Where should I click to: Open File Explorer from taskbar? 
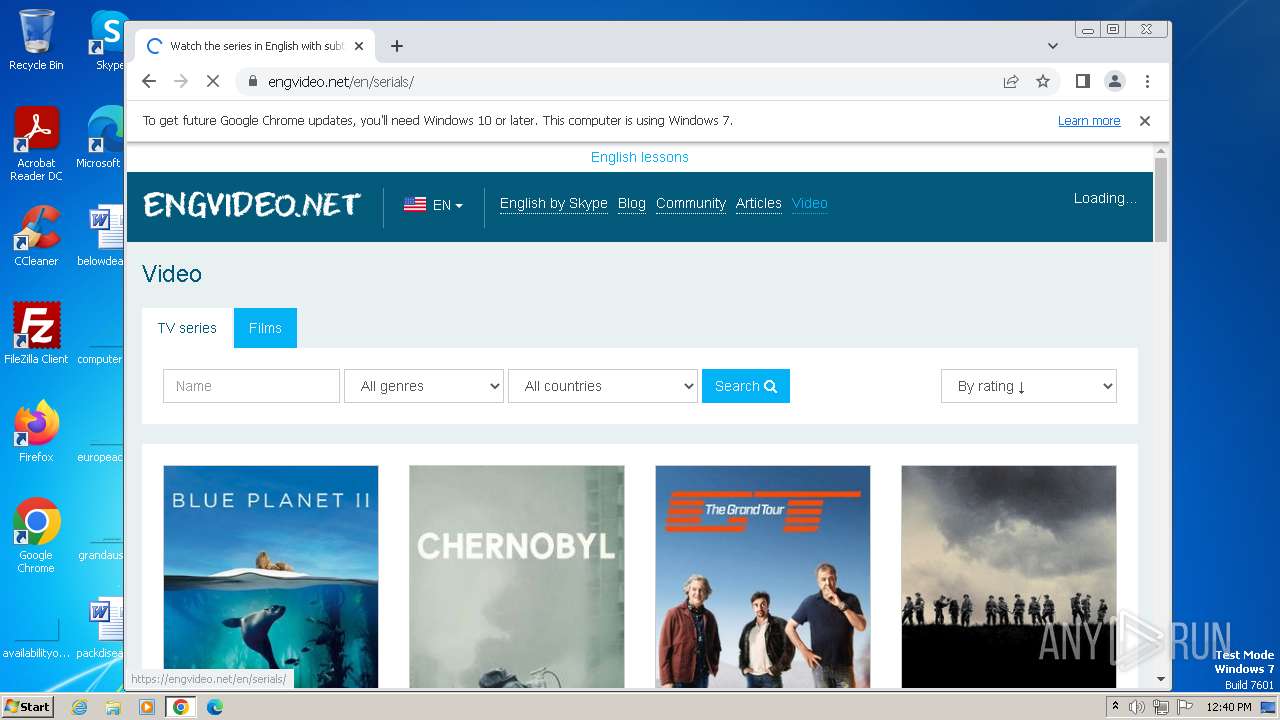click(113, 707)
